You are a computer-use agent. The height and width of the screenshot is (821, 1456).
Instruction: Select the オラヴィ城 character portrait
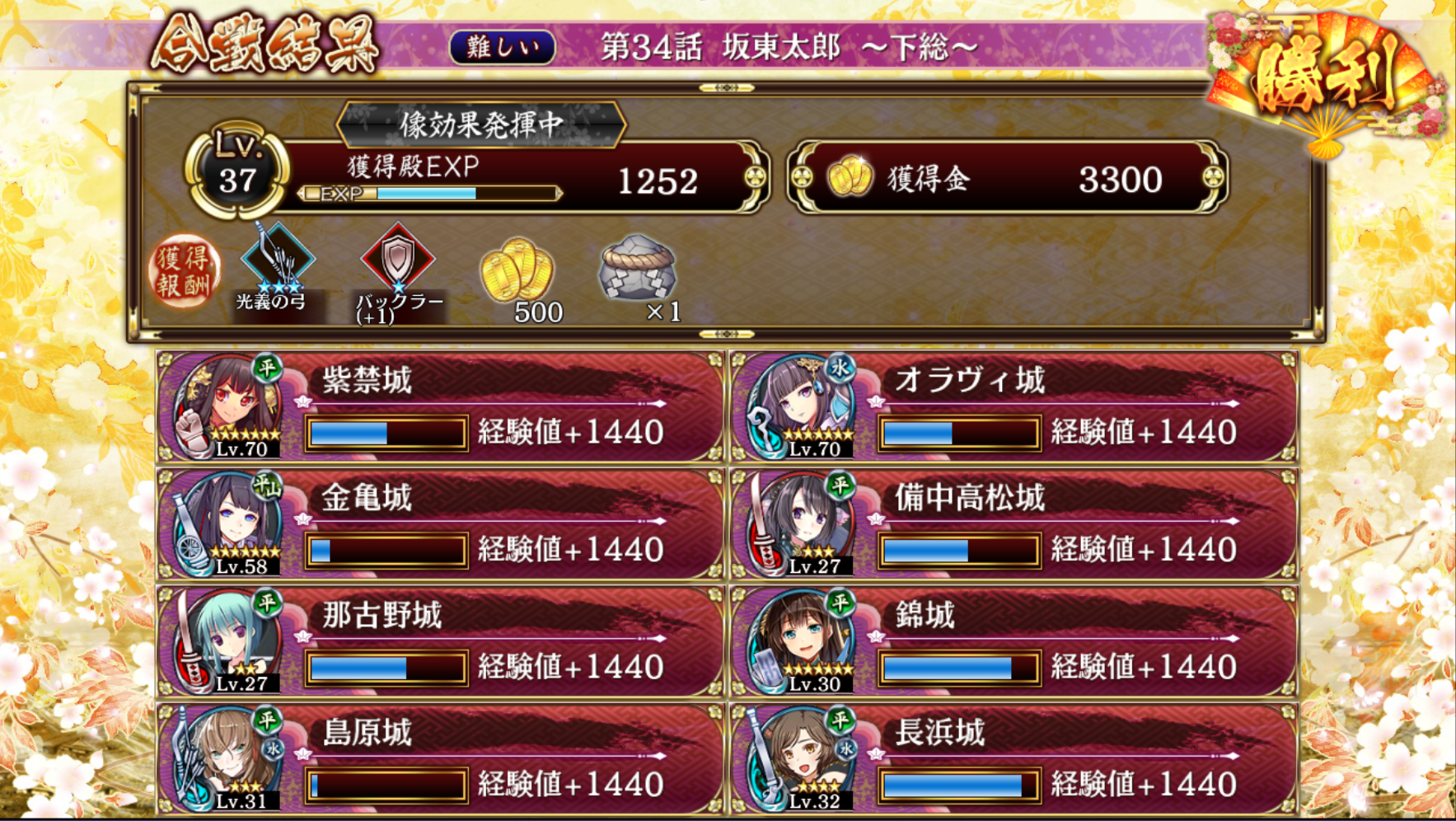click(801, 406)
